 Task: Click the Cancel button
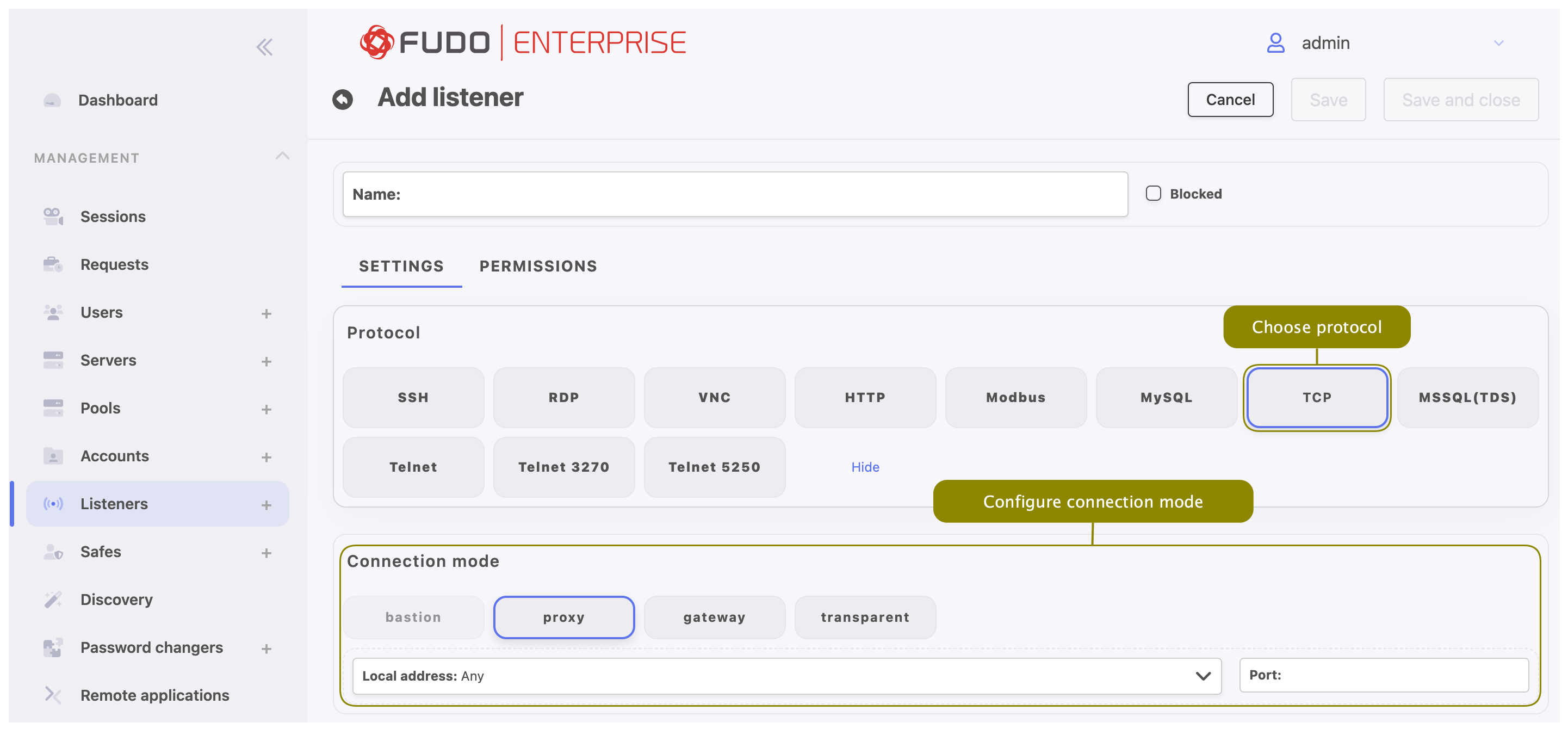coord(1230,99)
